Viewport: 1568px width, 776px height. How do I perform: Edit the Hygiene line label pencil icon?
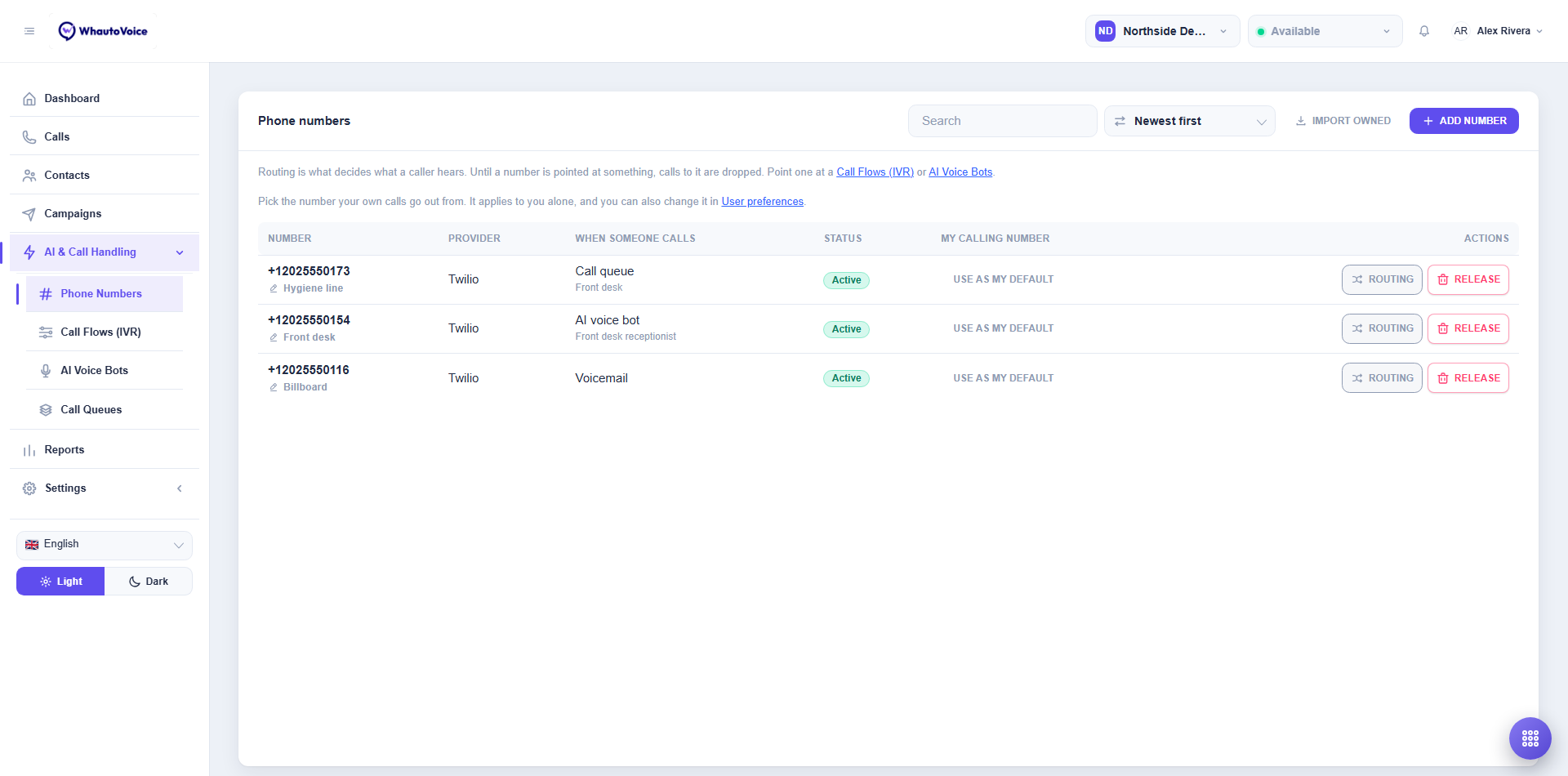274,288
